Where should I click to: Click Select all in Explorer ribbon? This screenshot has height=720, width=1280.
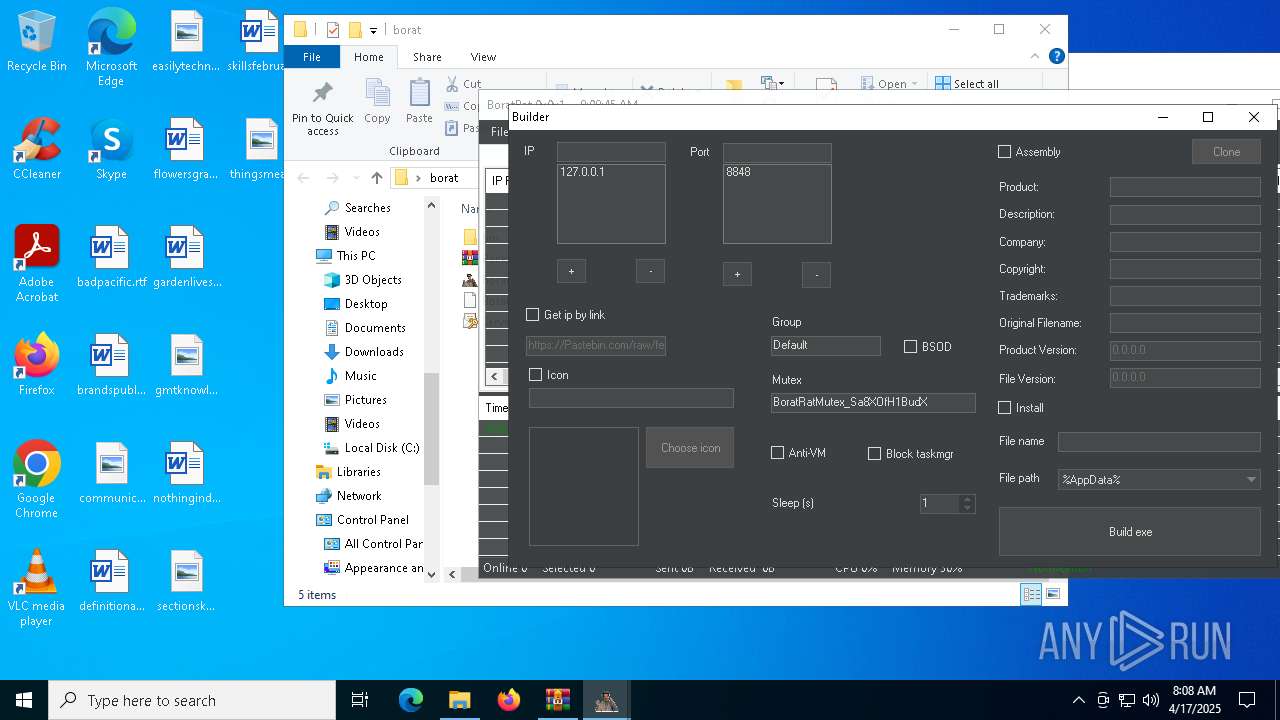[x=967, y=84]
